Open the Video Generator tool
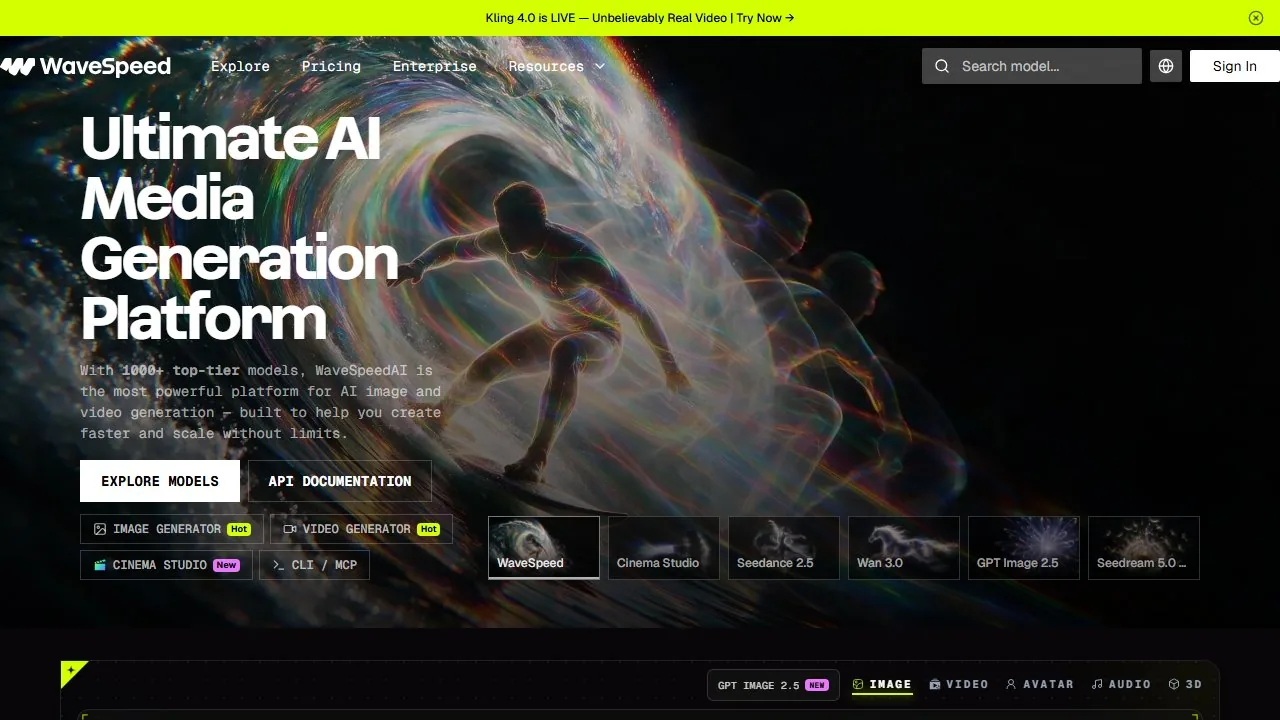The width and height of the screenshot is (1280, 720). [361, 529]
